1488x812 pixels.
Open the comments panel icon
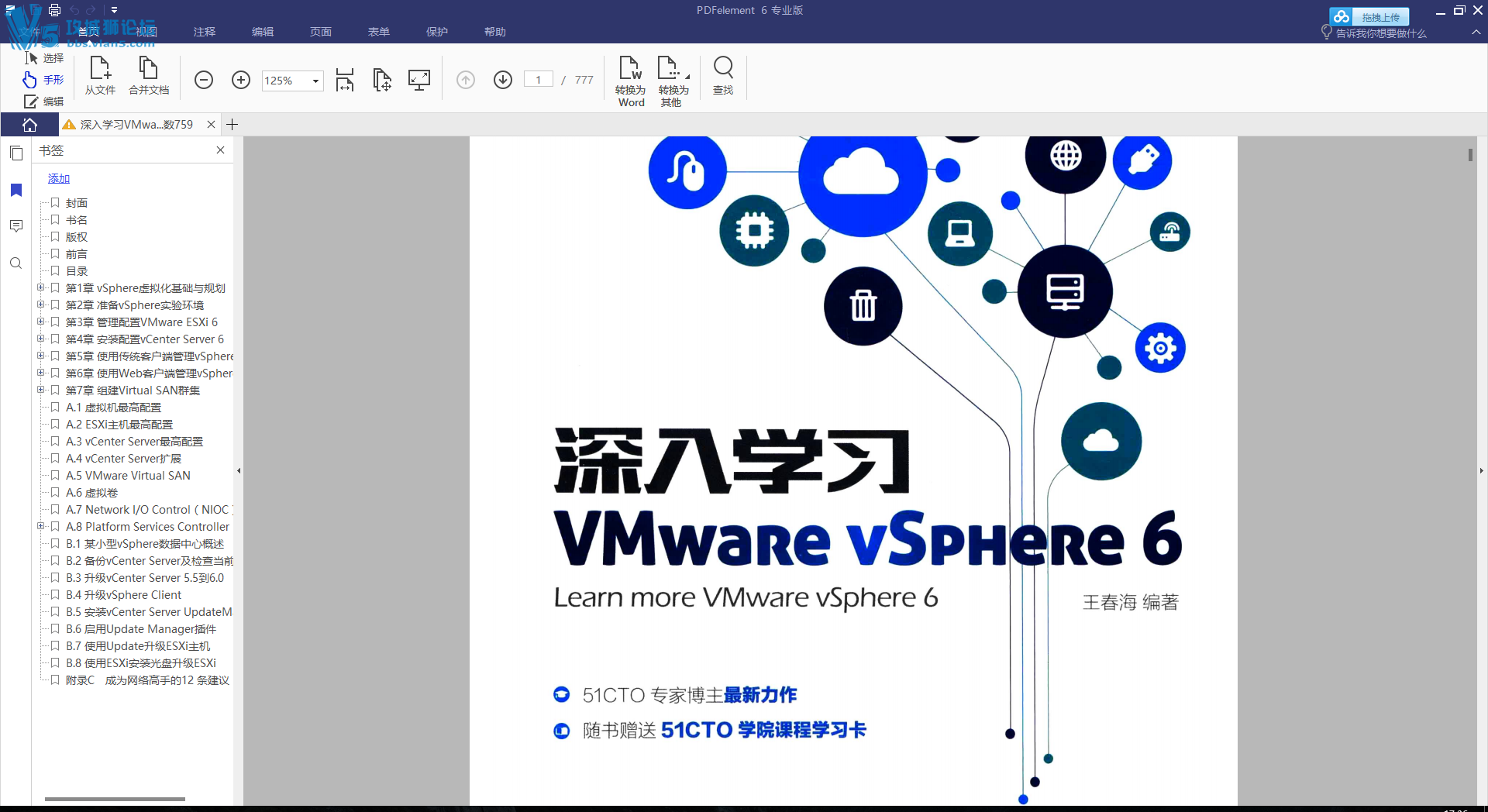pyautogui.click(x=15, y=225)
